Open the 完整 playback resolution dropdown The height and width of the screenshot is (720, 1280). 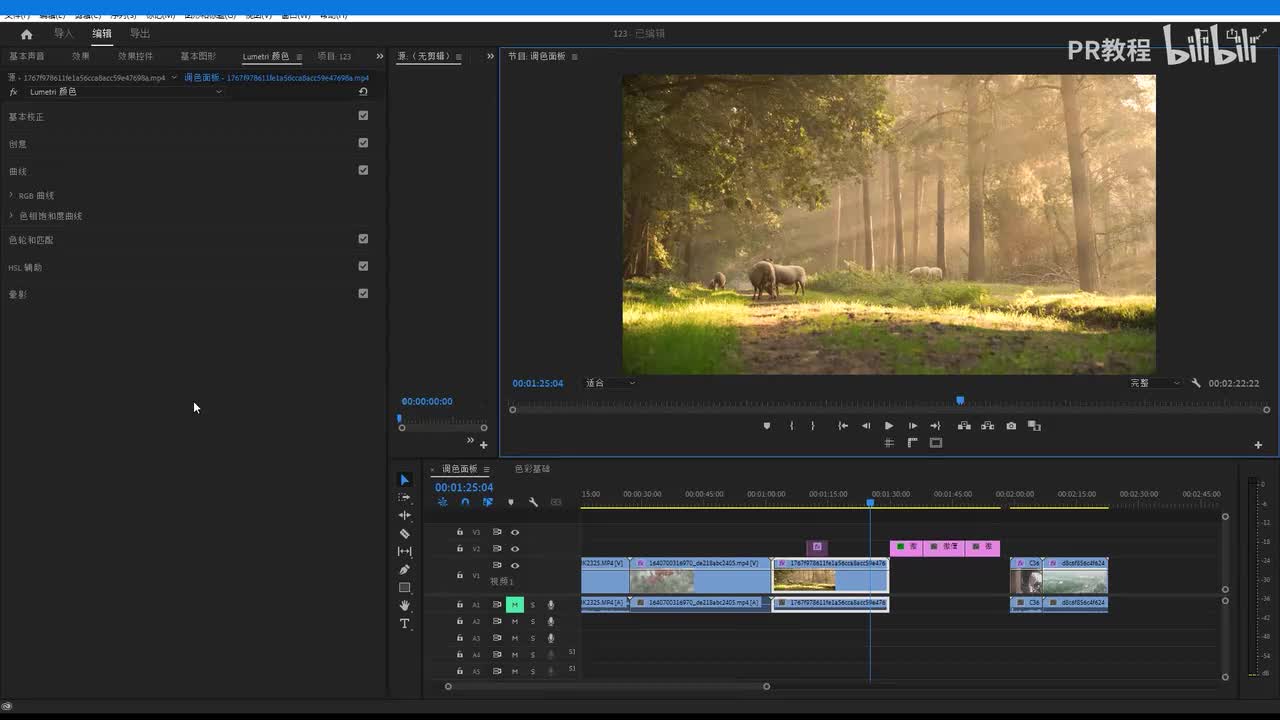1155,383
